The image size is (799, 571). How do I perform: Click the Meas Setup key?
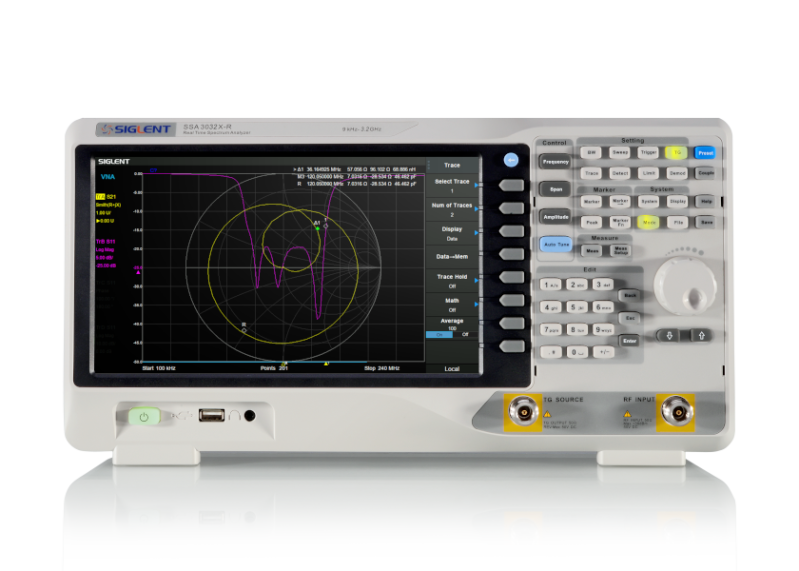pos(620,250)
